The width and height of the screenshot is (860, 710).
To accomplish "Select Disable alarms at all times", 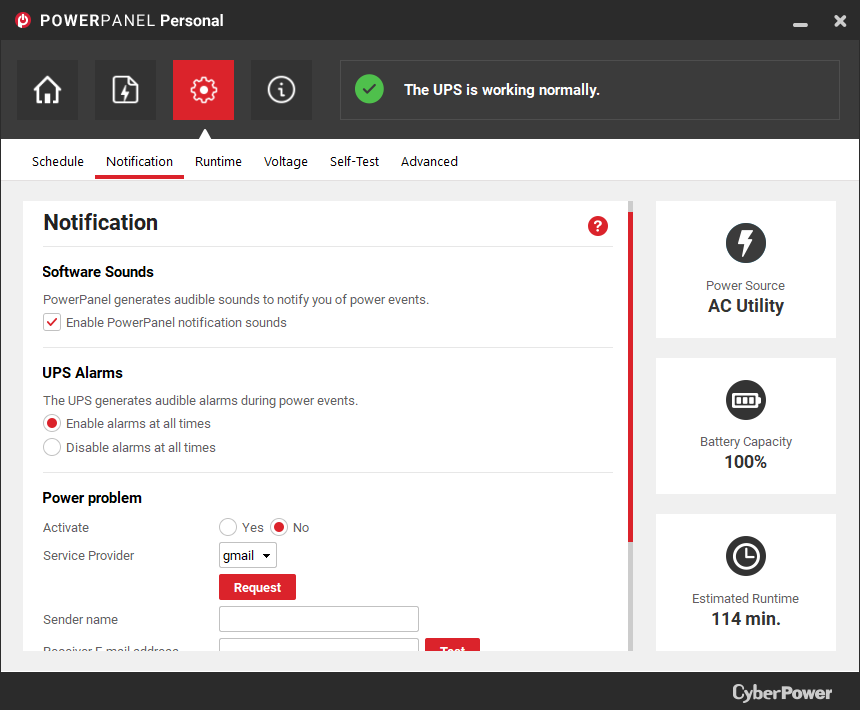I will [52, 447].
